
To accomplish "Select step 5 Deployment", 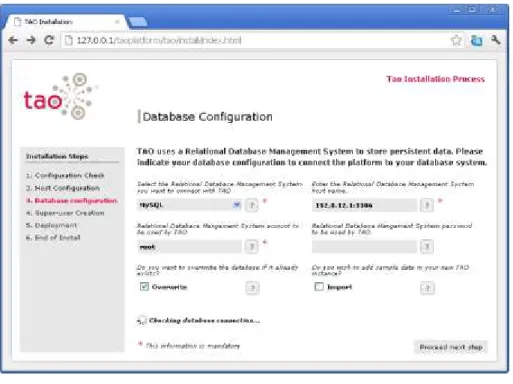I will [51, 225].
